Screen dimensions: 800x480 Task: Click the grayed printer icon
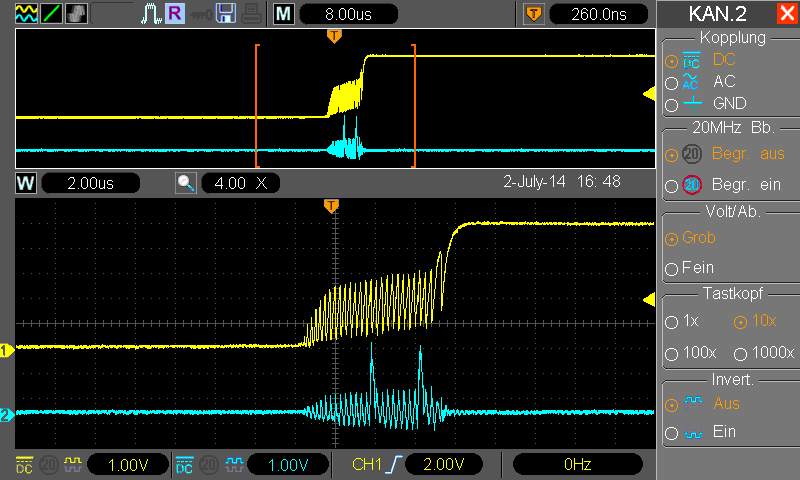tap(252, 14)
